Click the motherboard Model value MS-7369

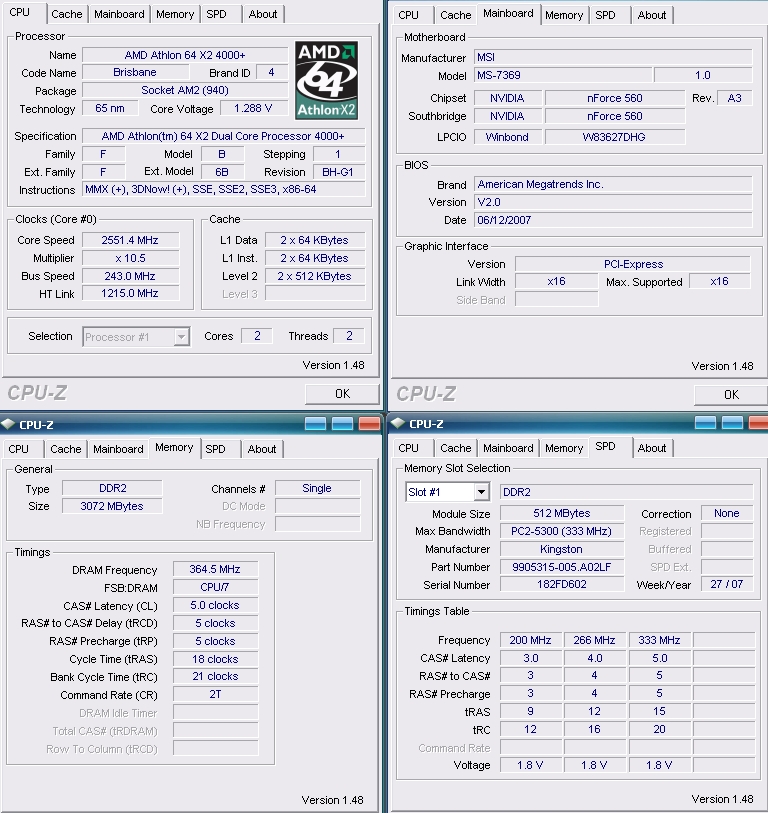point(563,75)
